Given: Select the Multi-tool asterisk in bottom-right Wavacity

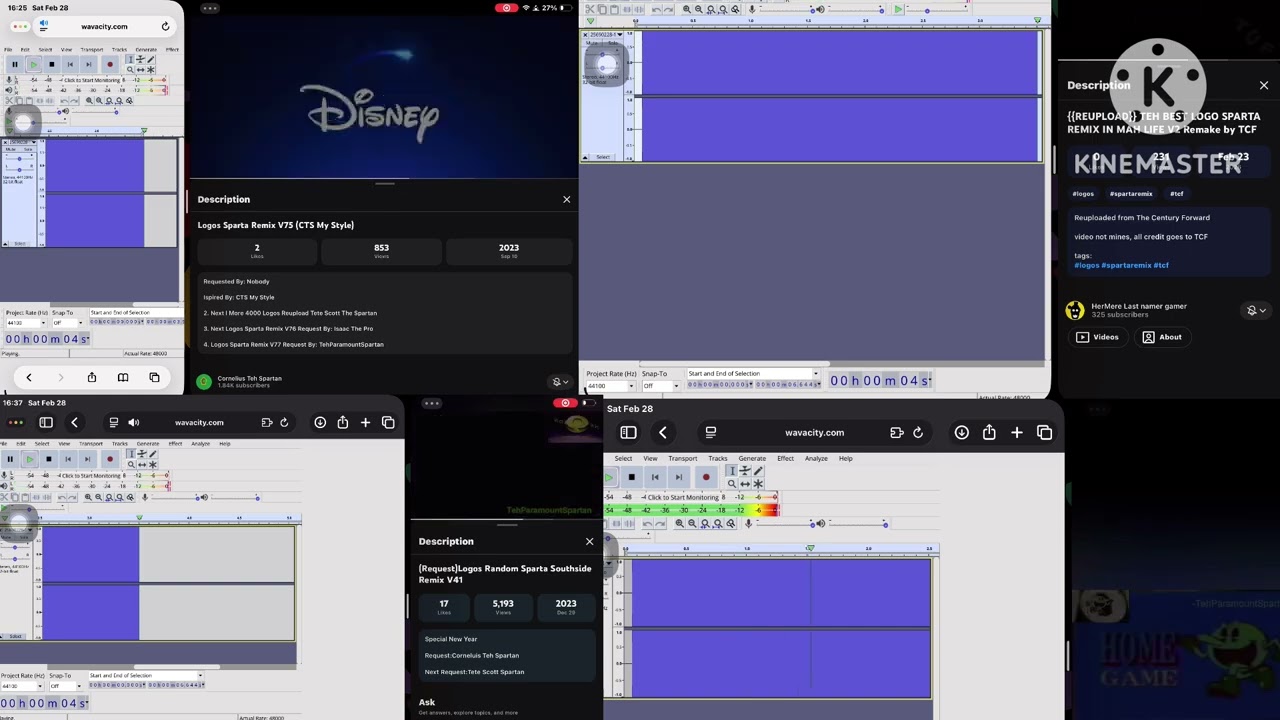Looking at the screenshot, I should 758,484.
